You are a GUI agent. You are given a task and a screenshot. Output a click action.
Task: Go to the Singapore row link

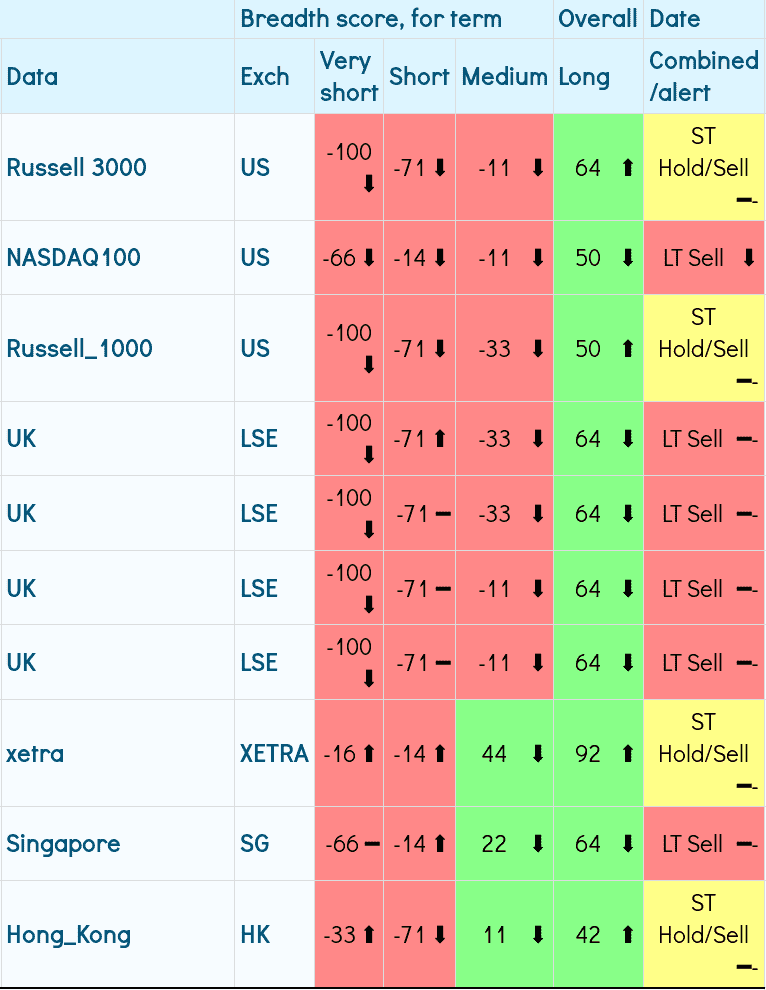(x=63, y=844)
